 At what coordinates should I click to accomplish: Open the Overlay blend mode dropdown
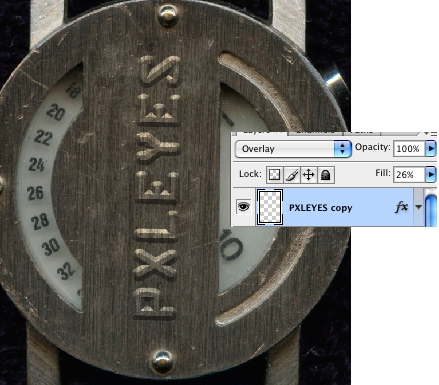tap(293, 149)
